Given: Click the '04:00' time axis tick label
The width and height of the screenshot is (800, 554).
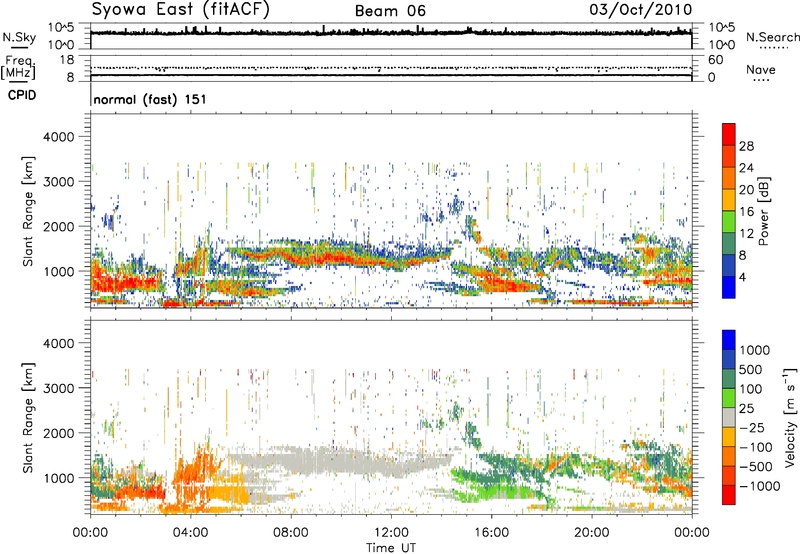Looking at the screenshot, I should [190, 533].
